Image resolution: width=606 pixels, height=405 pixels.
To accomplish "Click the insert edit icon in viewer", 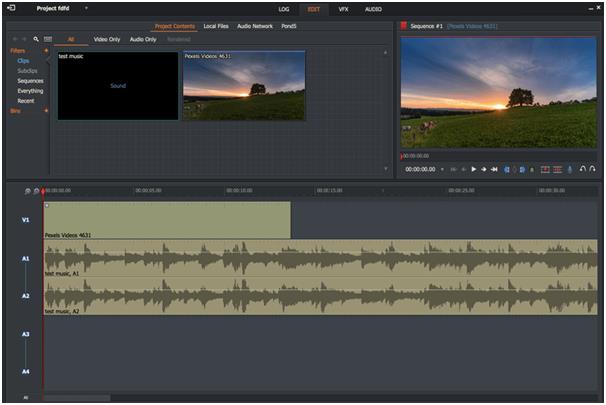I will pyautogui.click(x=557, y=169).
